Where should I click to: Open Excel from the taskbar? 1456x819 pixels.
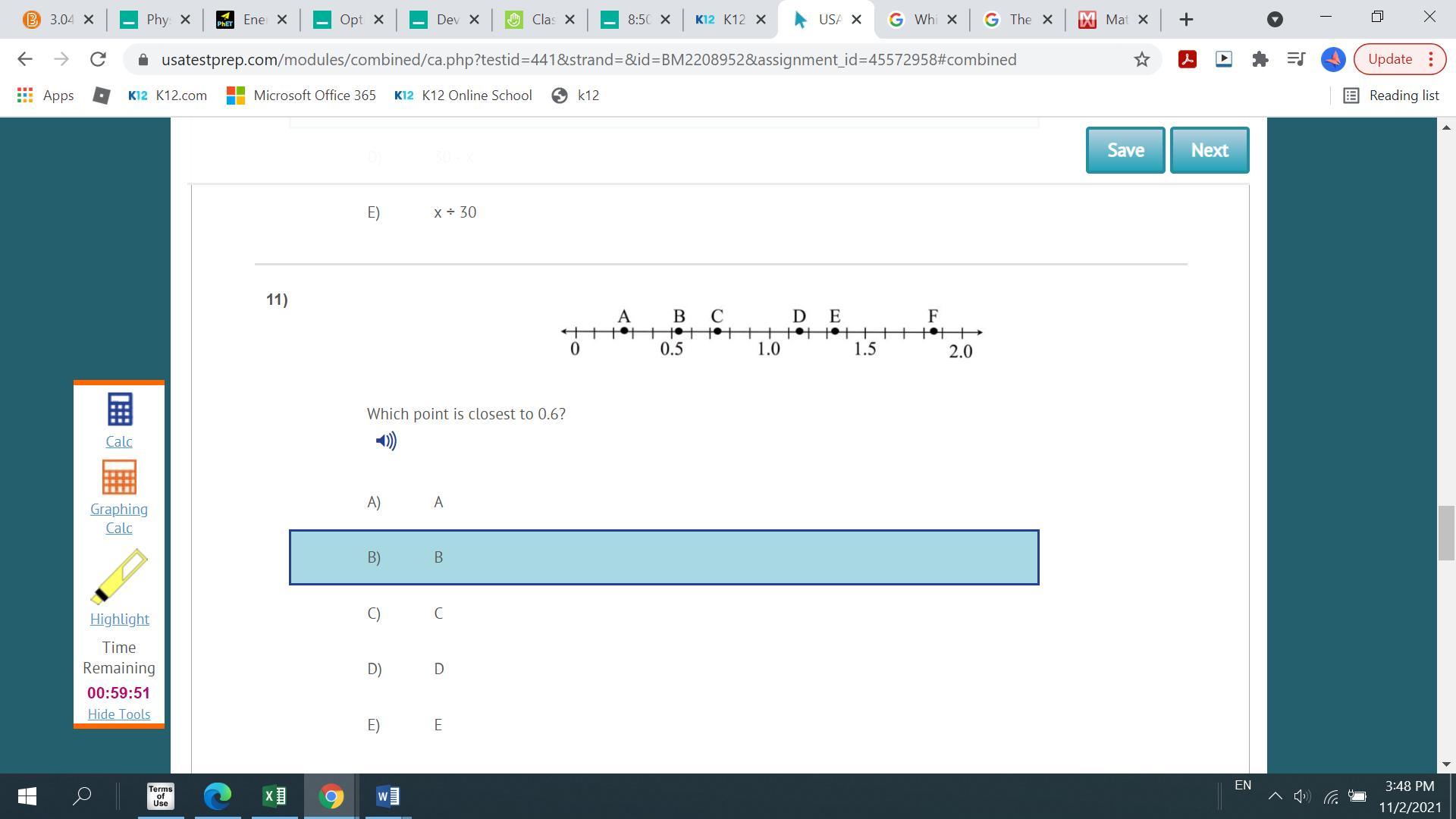[x=275, y=796]
